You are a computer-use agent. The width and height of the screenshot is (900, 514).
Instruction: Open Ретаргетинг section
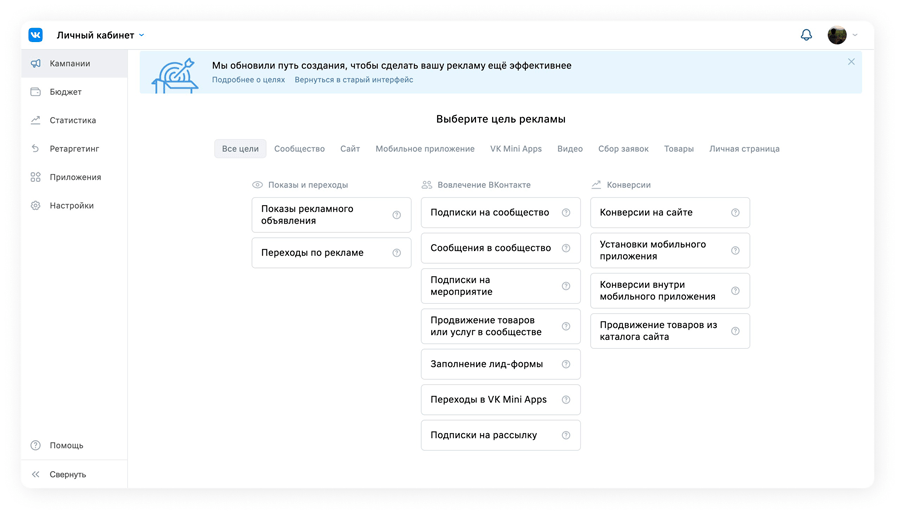pyautogui.click(x=74, y=149)
